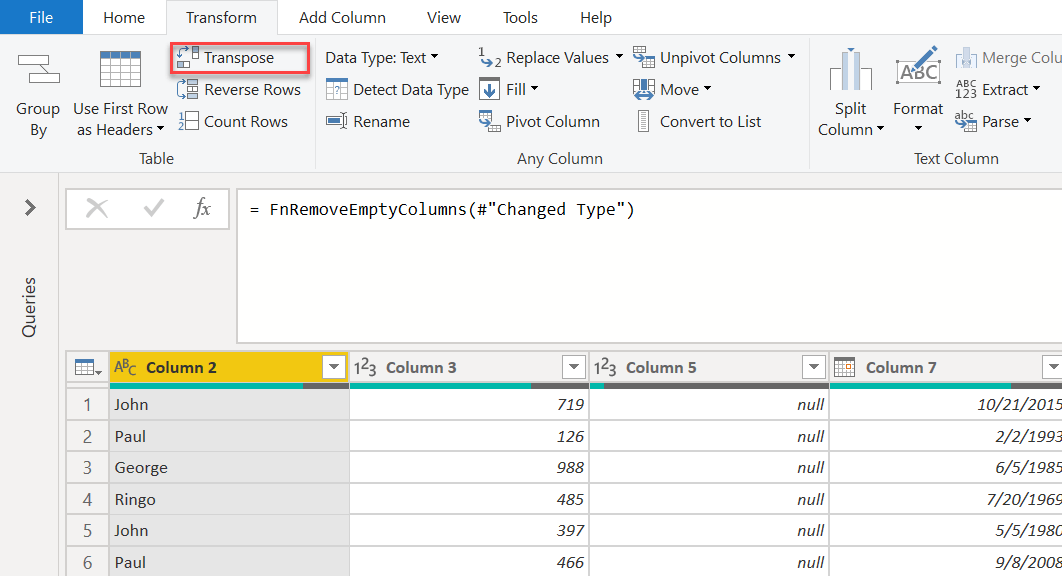Click the formula bar cancel X icon
The height and width of the screenshot is (576, 1062).
point(97,208)
